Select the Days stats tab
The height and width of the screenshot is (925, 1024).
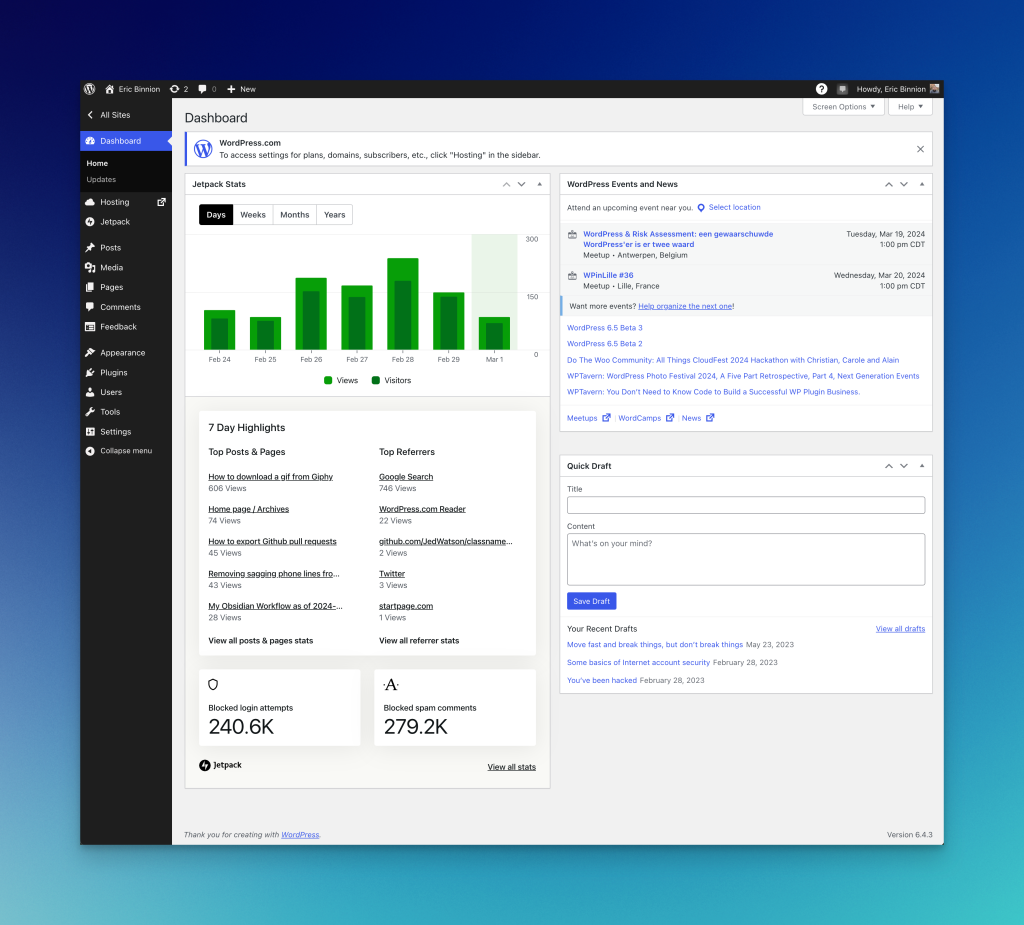click(216, 215)
